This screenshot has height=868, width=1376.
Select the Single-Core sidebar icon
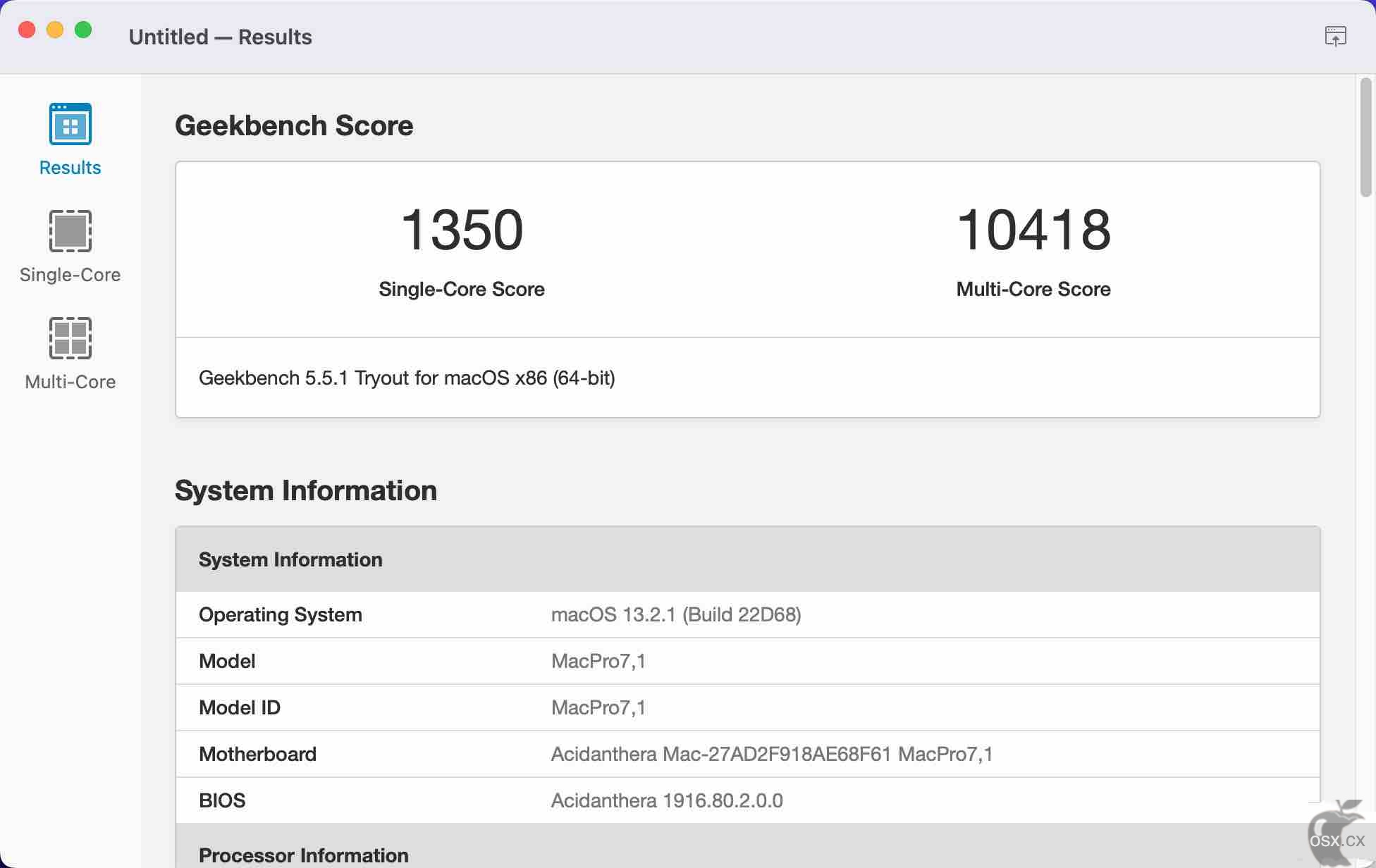click(x=70, y=231)
